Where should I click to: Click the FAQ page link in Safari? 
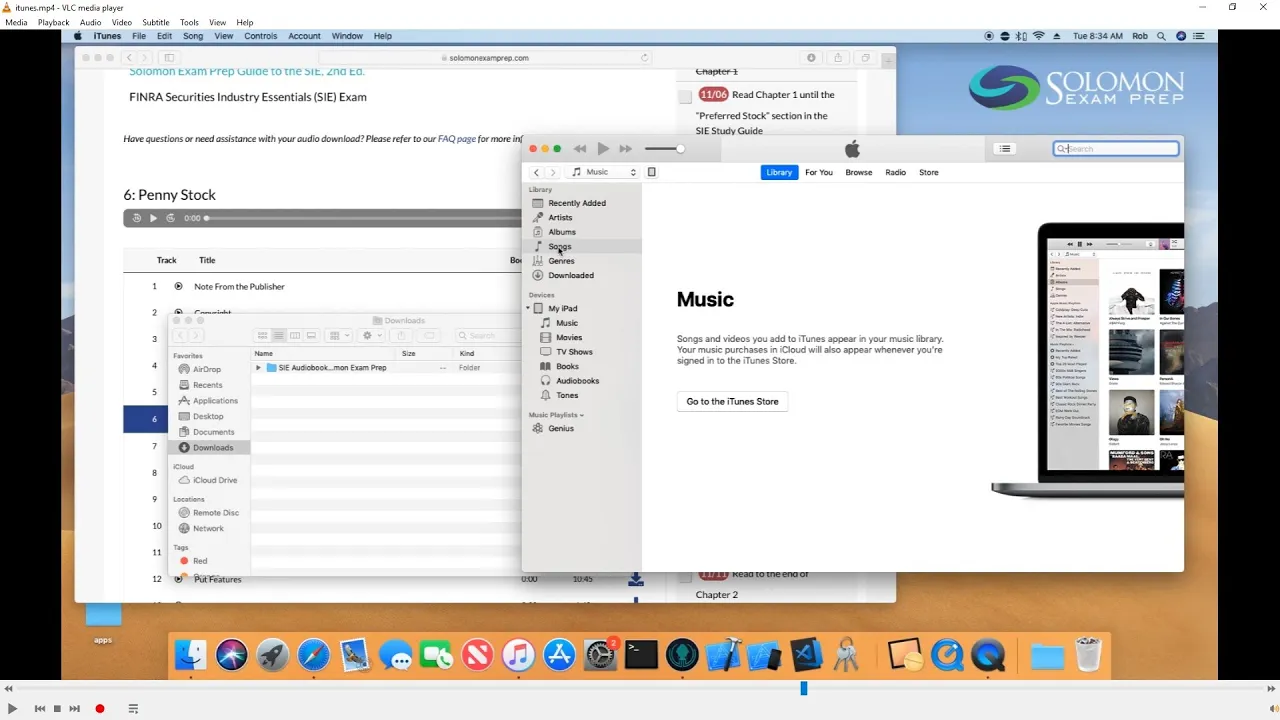pyautogui.click(x=456, y=139)
